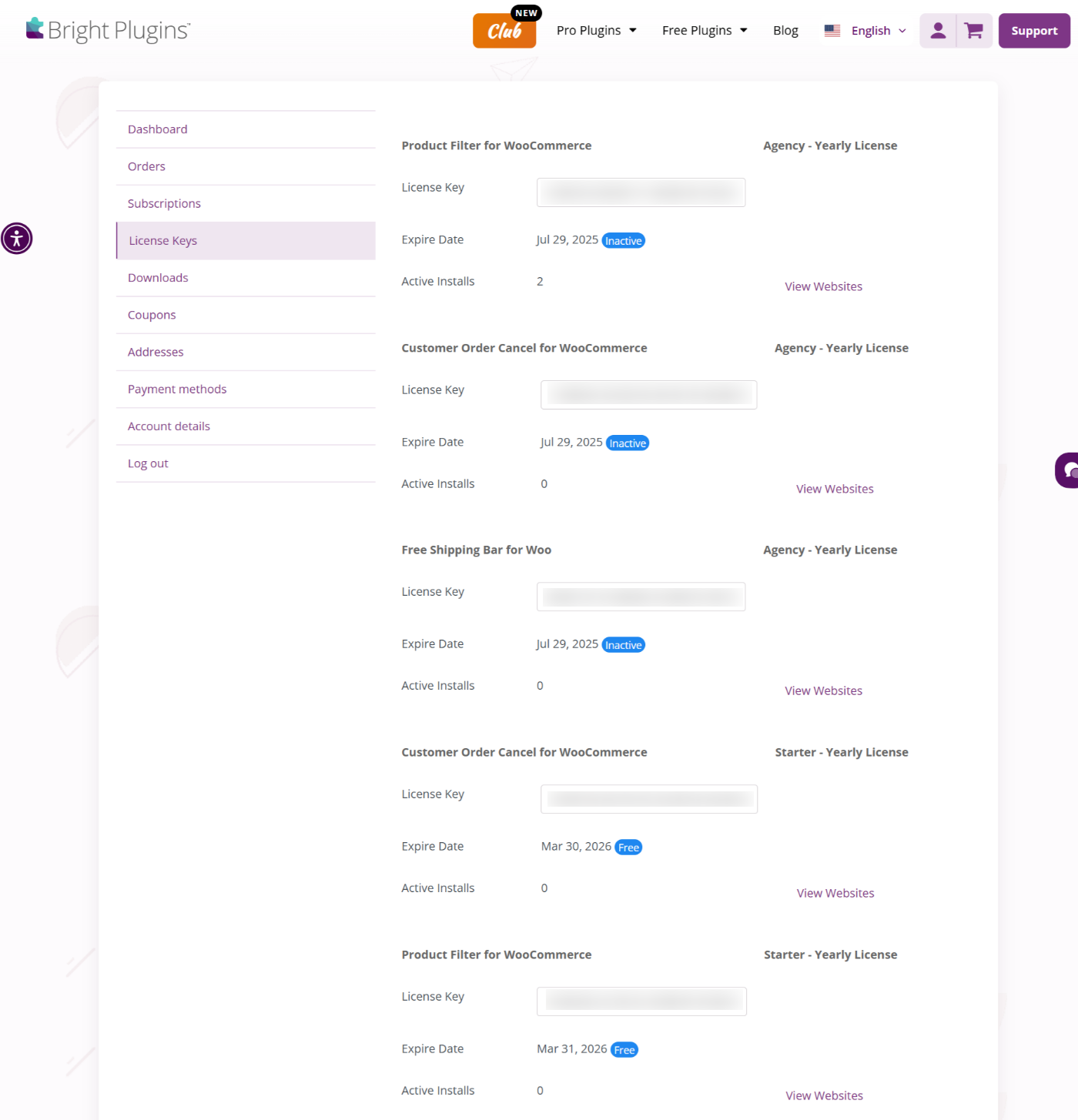Screen dimensions: 1078x1120
Task: Go to Payment methods
Action: point(177,389)
